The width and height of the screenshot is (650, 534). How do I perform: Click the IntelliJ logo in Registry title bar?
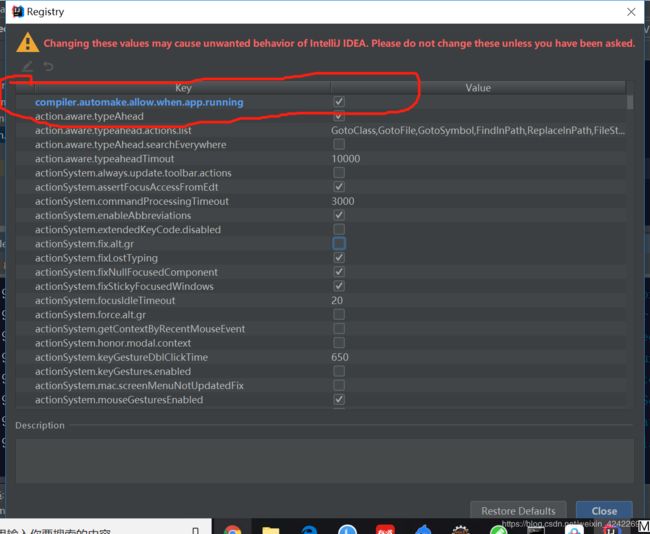[18, 12]
